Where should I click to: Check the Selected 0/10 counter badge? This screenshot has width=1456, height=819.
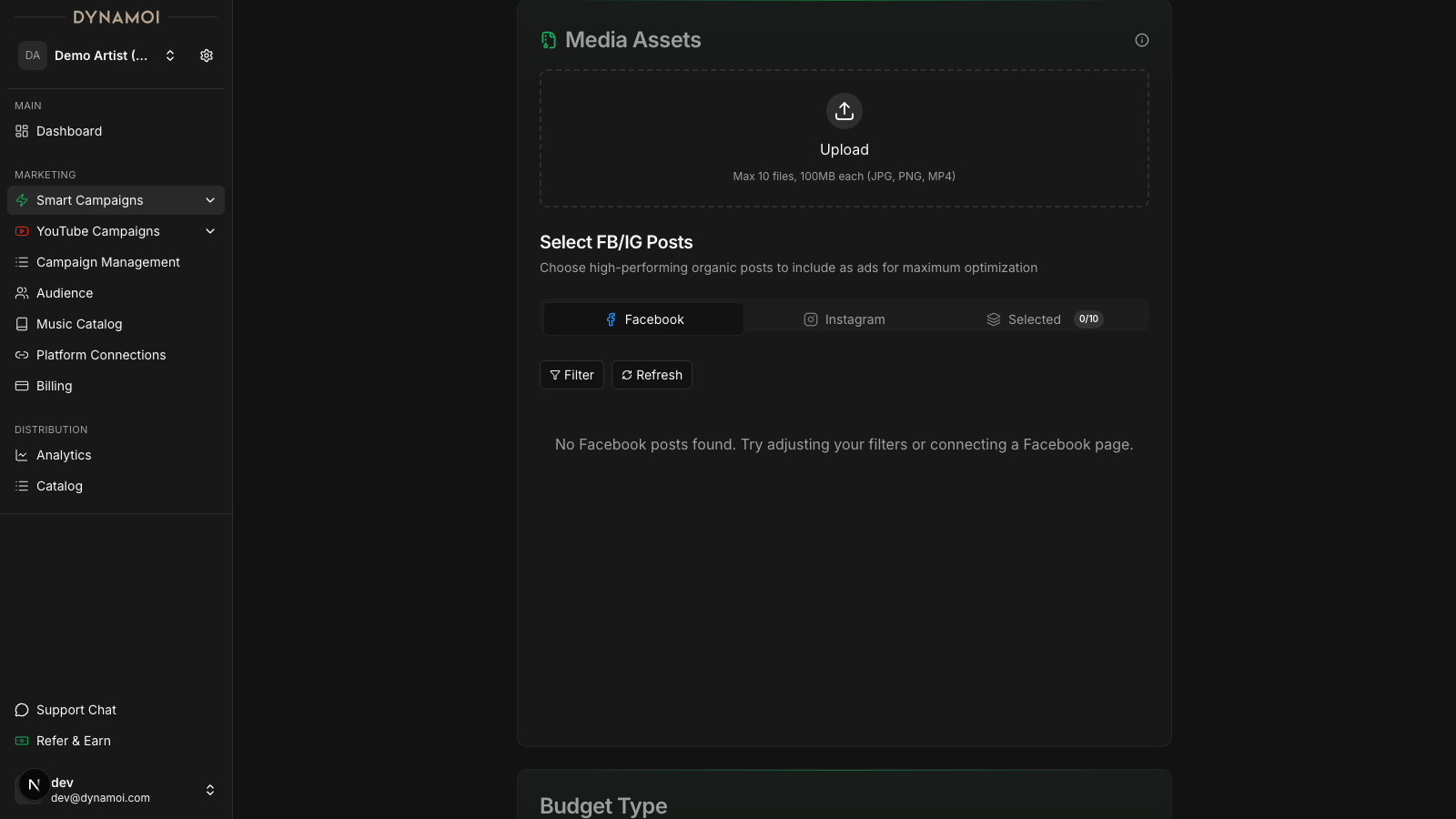(1087, 319)
